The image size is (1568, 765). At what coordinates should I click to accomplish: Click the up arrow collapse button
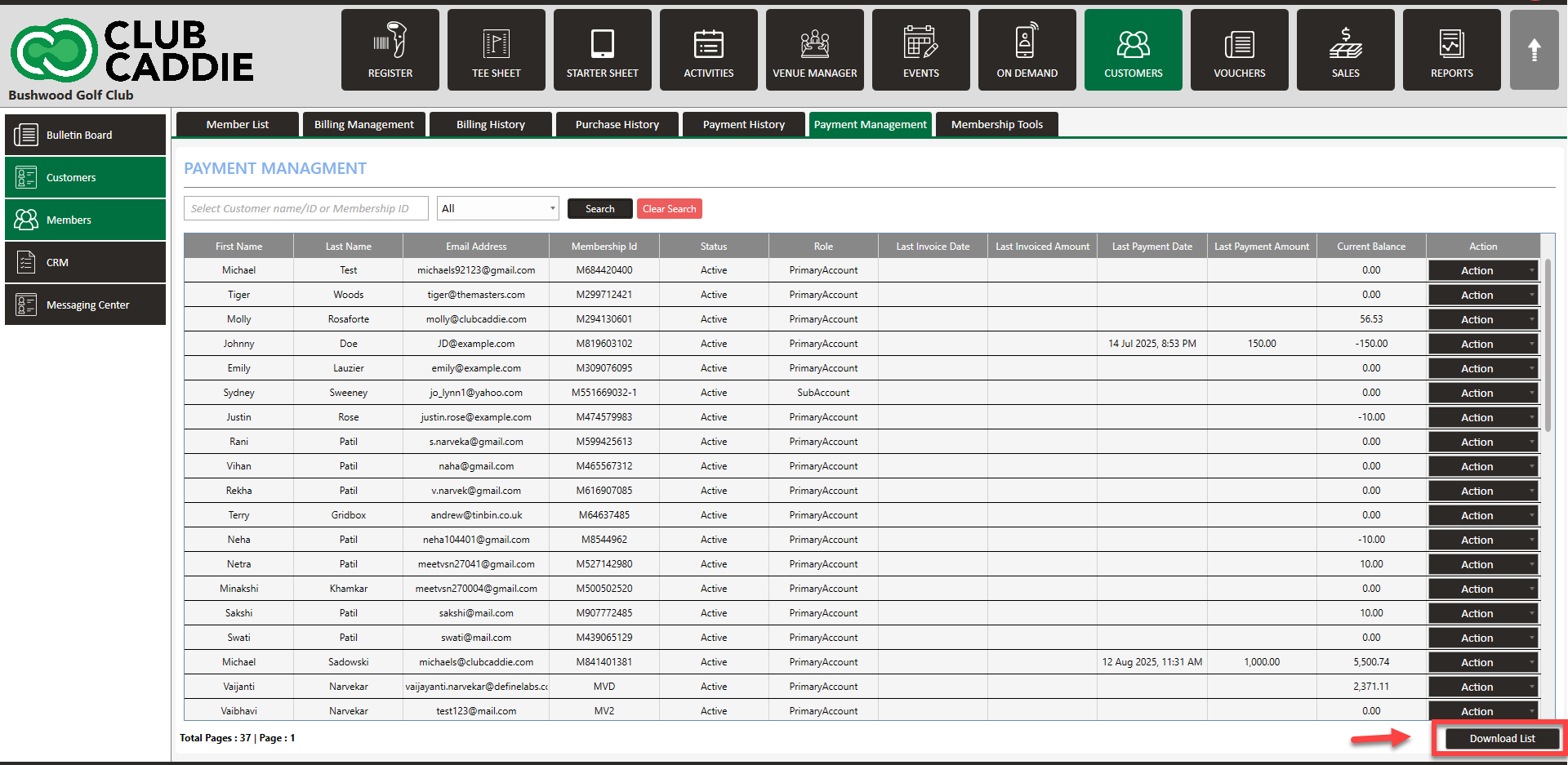pyautogui.click(x=1534, y=50)
